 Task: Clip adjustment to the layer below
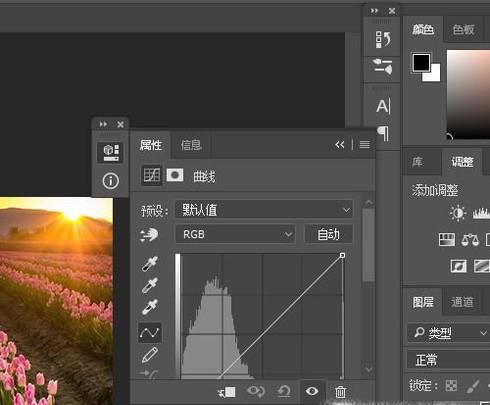point(227,392)
